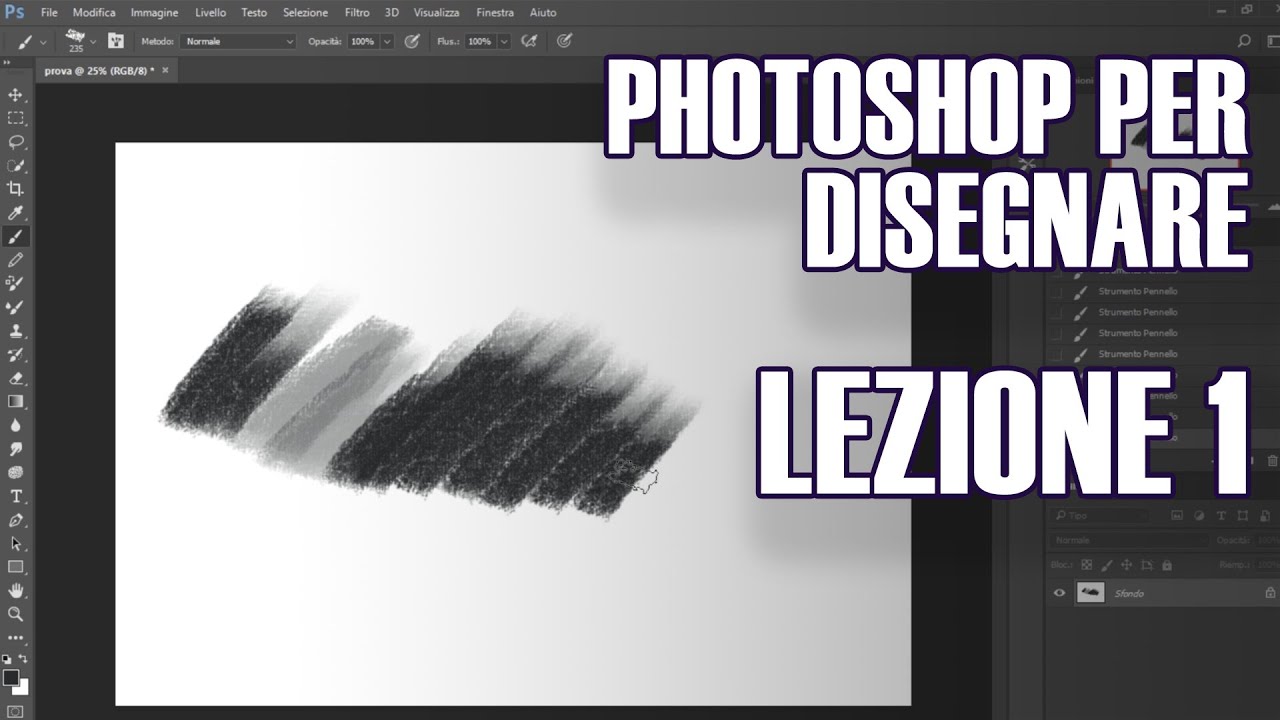Click the Photoshop Ps logo
1280x720 pixels.
click(x=14, y=12)
